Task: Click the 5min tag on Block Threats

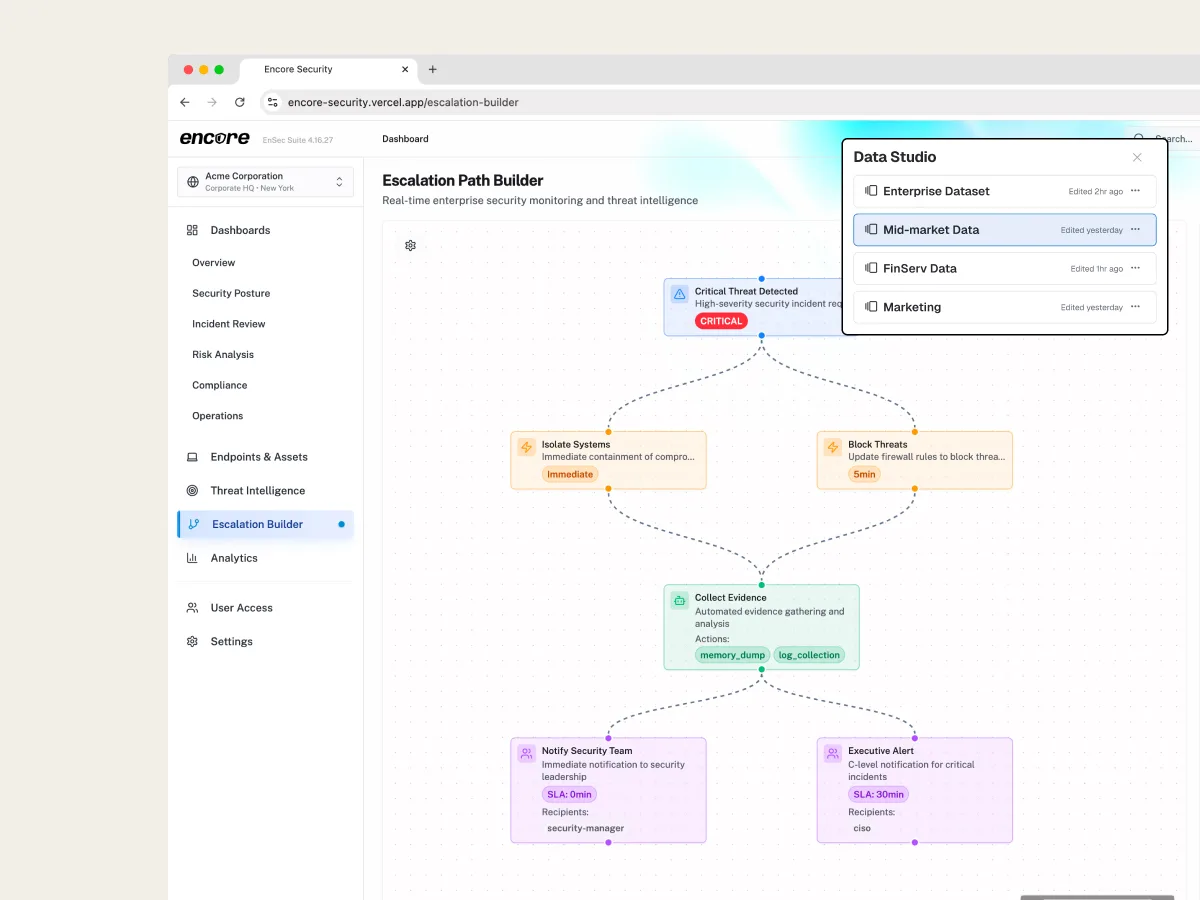Action: (x=864, y=474)
